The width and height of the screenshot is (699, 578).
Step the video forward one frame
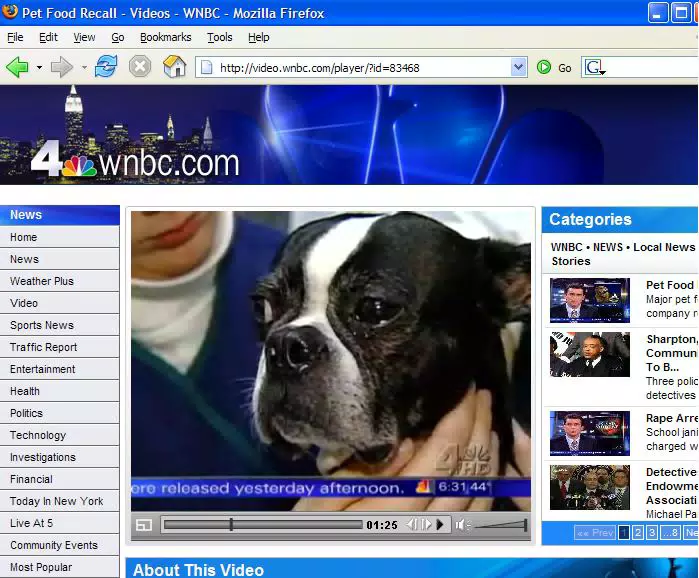click(x=426, y=525)
